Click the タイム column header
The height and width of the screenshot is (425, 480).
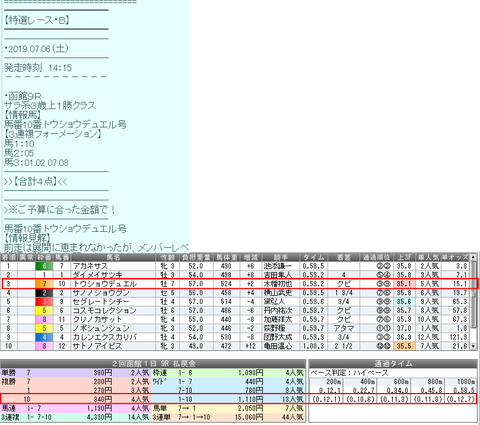coord(314,257)
